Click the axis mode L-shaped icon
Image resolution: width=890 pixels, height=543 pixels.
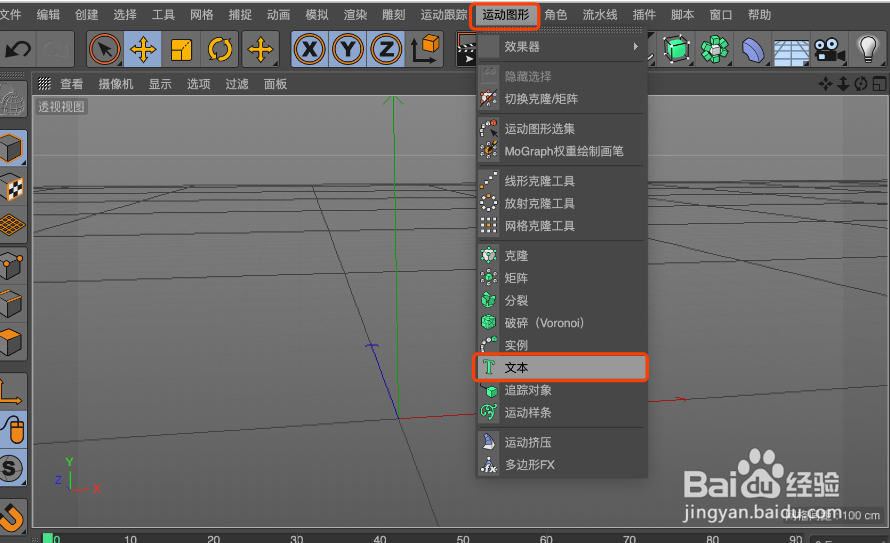coord(12,392)
